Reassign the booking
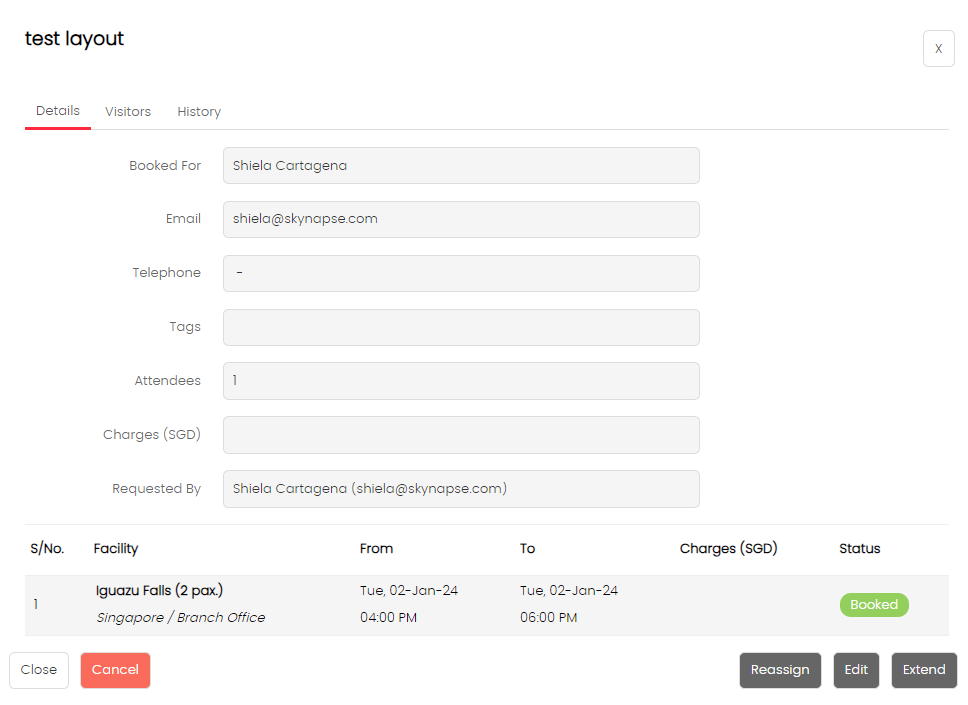Screen dimensions: 968x705 point(780,670)
